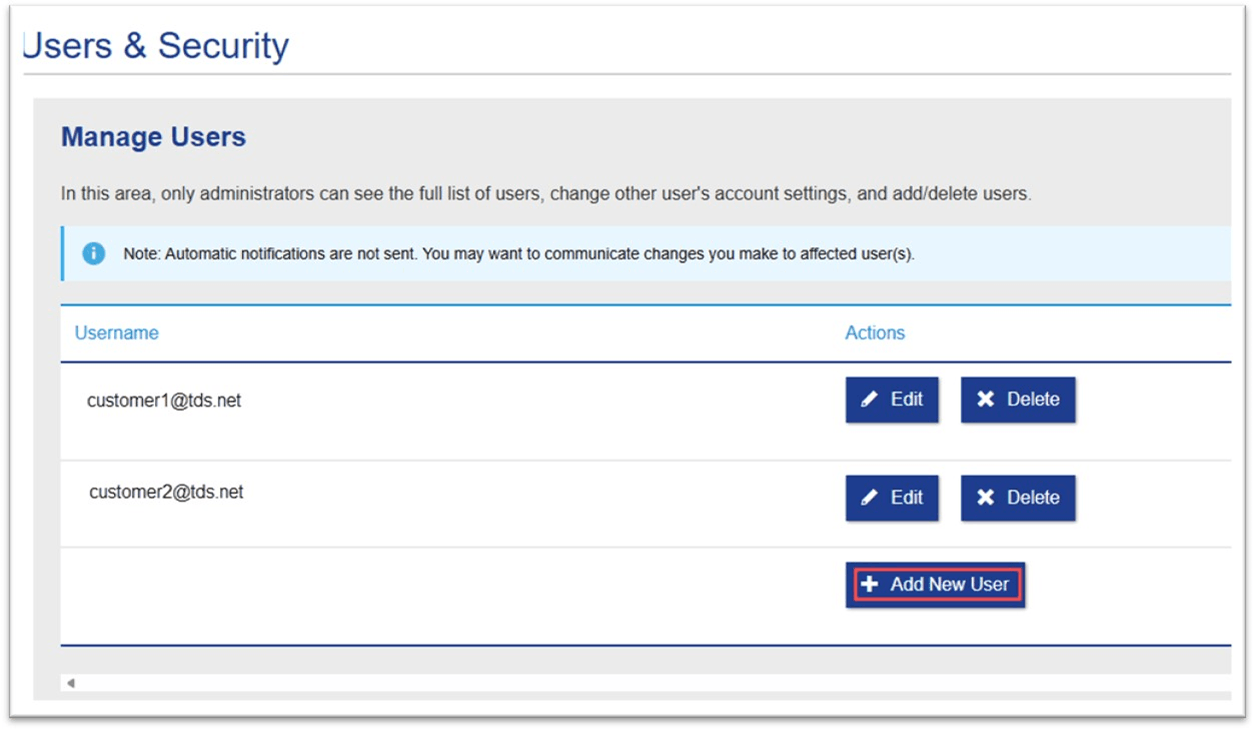Click the Manage Users section heading
Screen dimensions: 1255x730
[153, 137]
